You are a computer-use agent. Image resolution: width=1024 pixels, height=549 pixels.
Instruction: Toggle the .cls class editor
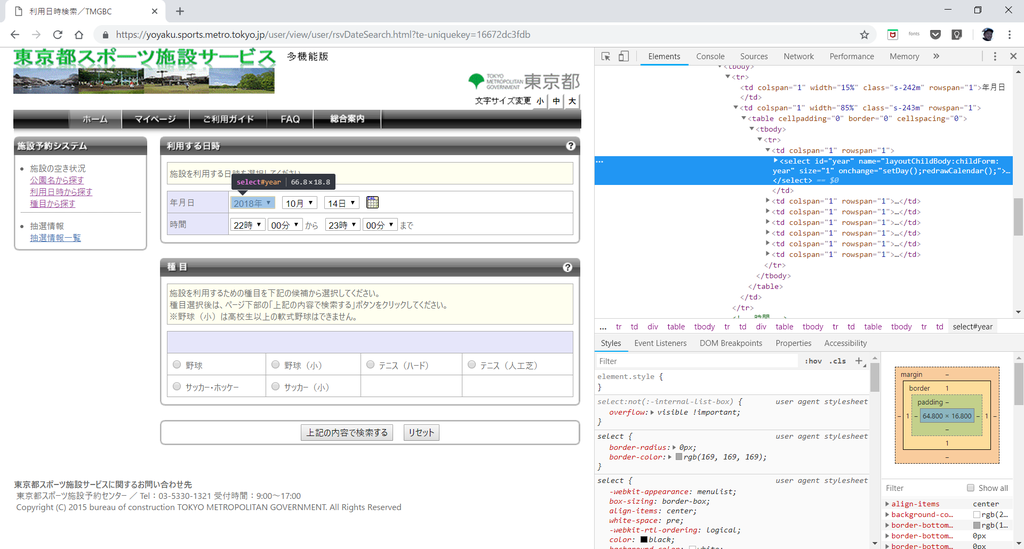838,361
